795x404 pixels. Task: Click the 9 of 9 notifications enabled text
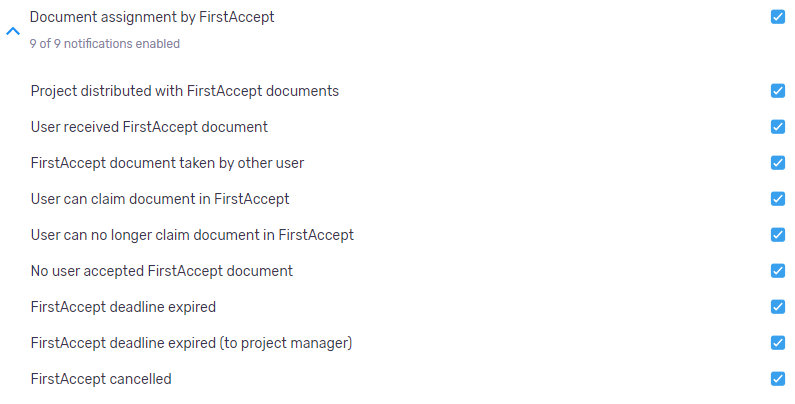pyautogui.click(x=104, y=44)
